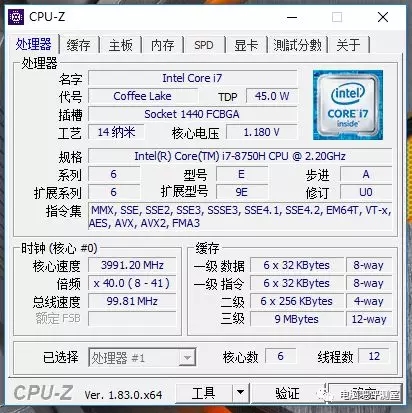Viewport: 412px width, 413px height.
Task: Open the 測試分數 benchmark tab
Action: [x=297, y=45]
